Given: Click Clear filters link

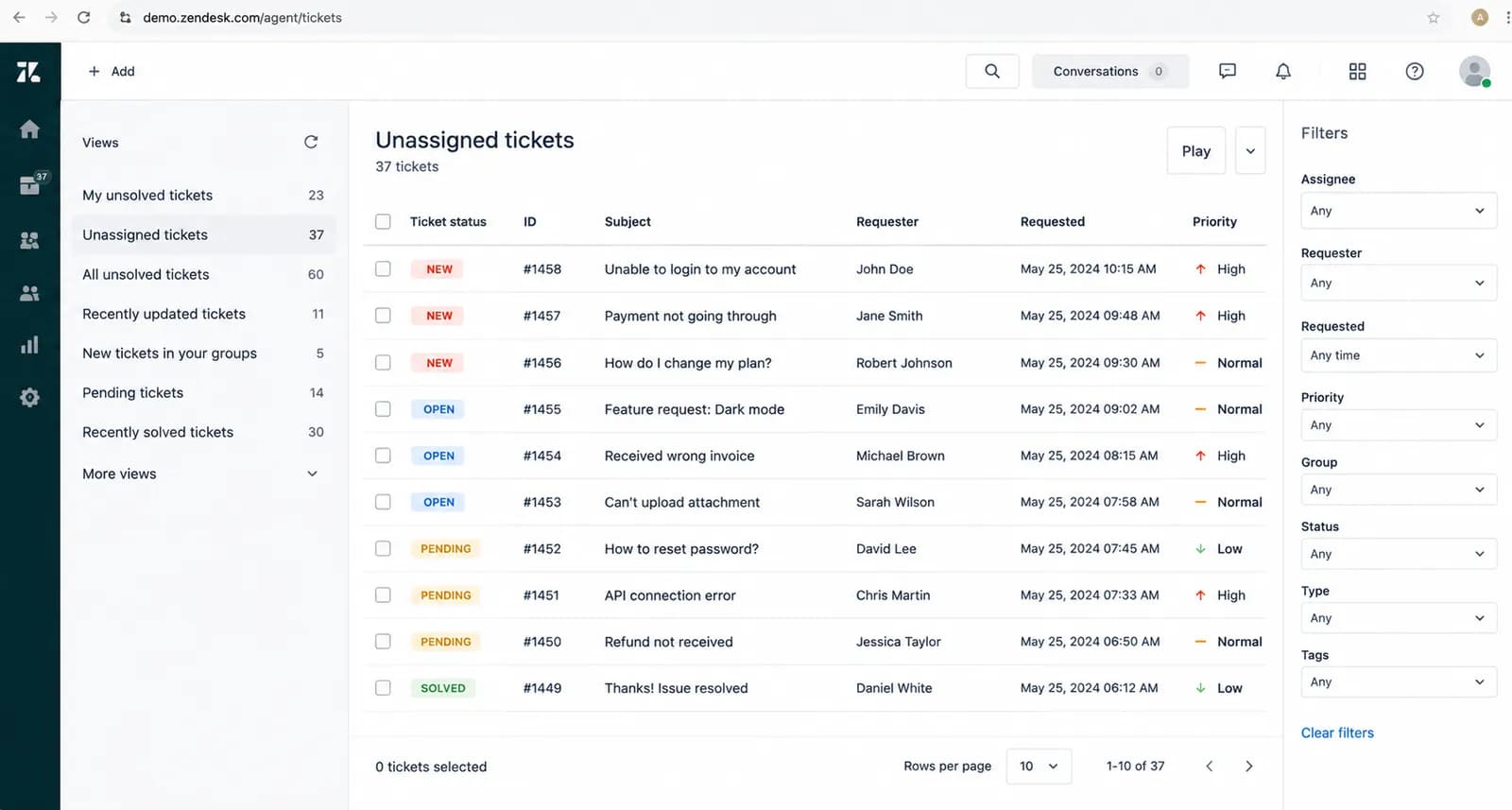Looking at the screenshot, I should (1337, 732).
